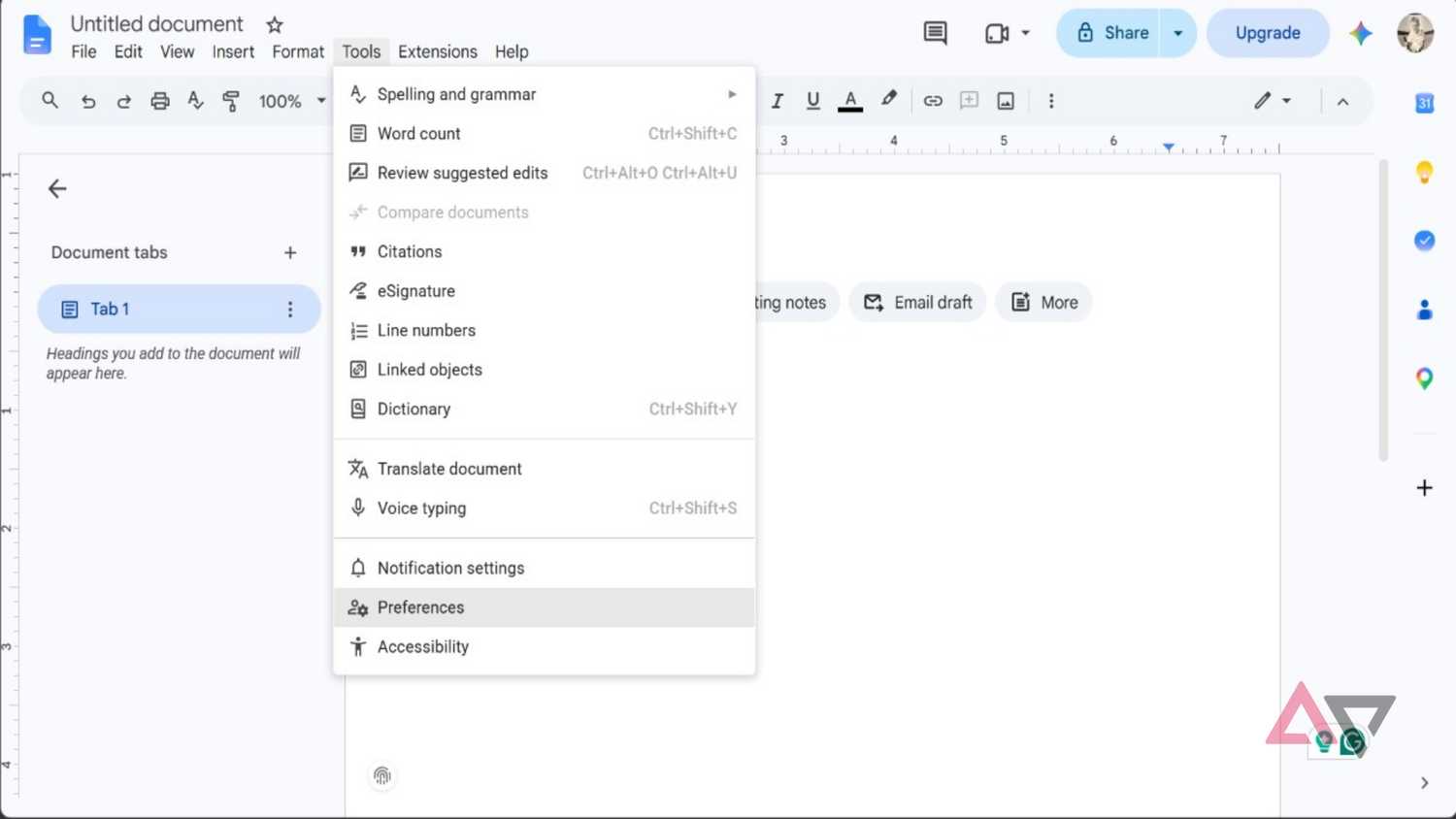Open Tab 1 options three-dot menu
Image resolution: width=1456 pixels, height=819 pixels.
289,310
